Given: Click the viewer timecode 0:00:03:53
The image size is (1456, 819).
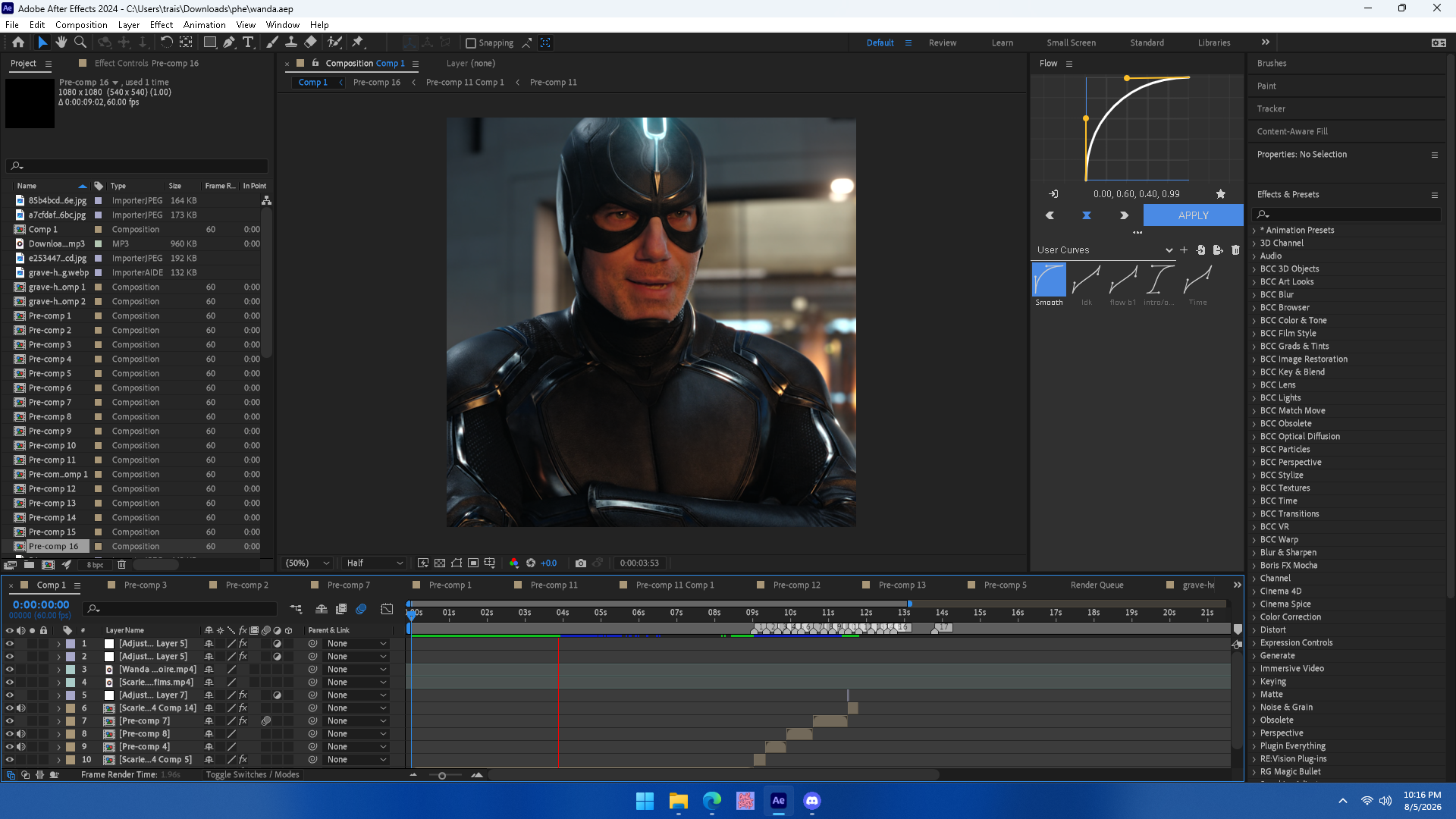Looking at the screenshot, I should coord(639,563).
